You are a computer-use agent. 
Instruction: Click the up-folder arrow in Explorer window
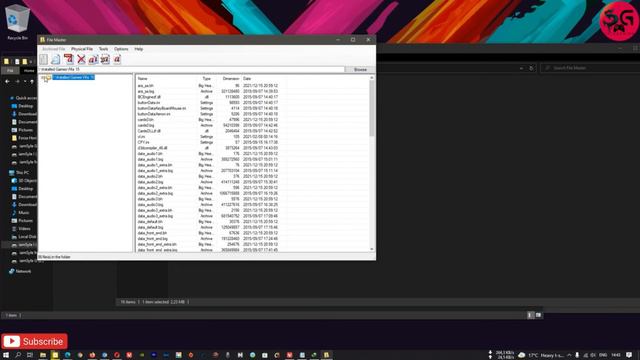click(32, 82)
